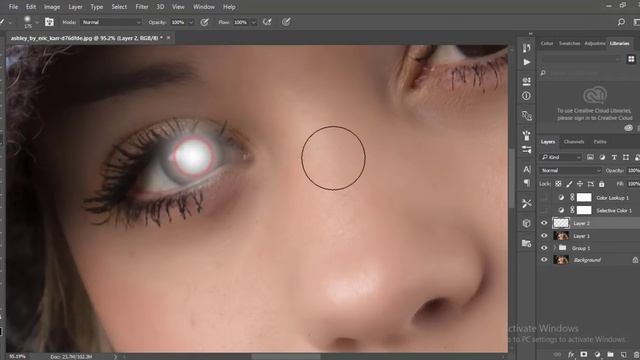The width and height of the screenshot is (640, 360).
Task: Switch to the Adjustments tab
Action: 594,43
